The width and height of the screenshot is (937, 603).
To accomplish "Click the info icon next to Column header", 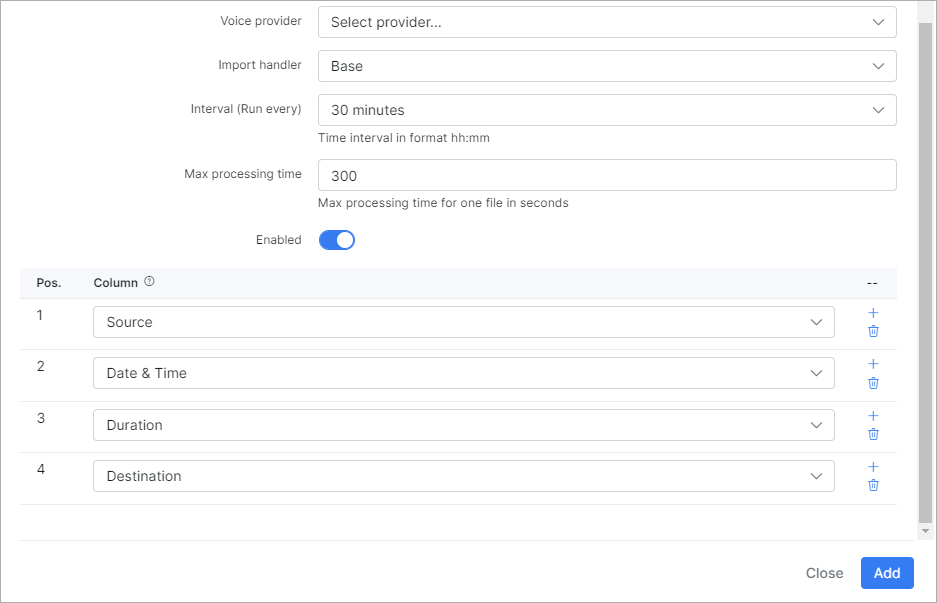I will [147, 281].
